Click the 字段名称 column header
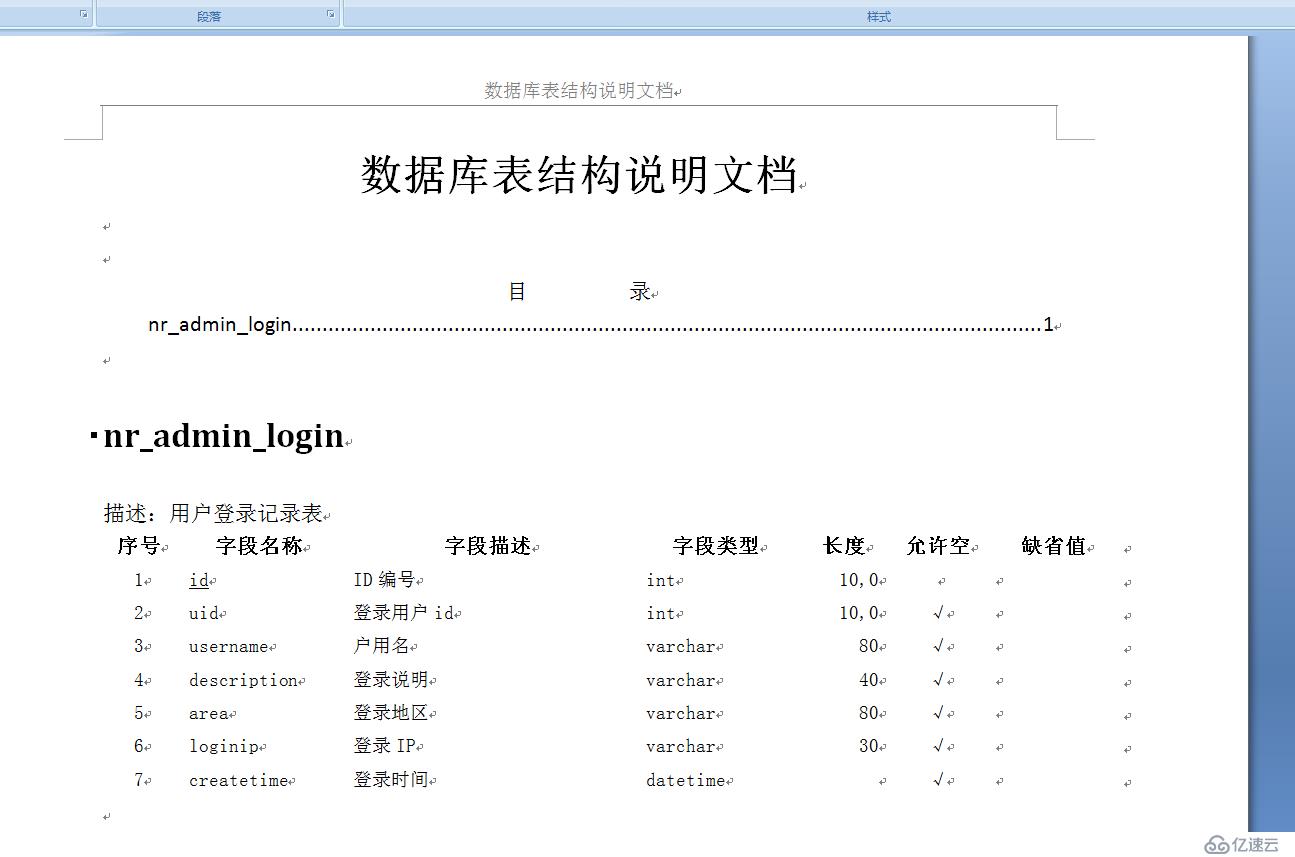The height and width of the screenshot is (857, 1295). coord(259,546)
